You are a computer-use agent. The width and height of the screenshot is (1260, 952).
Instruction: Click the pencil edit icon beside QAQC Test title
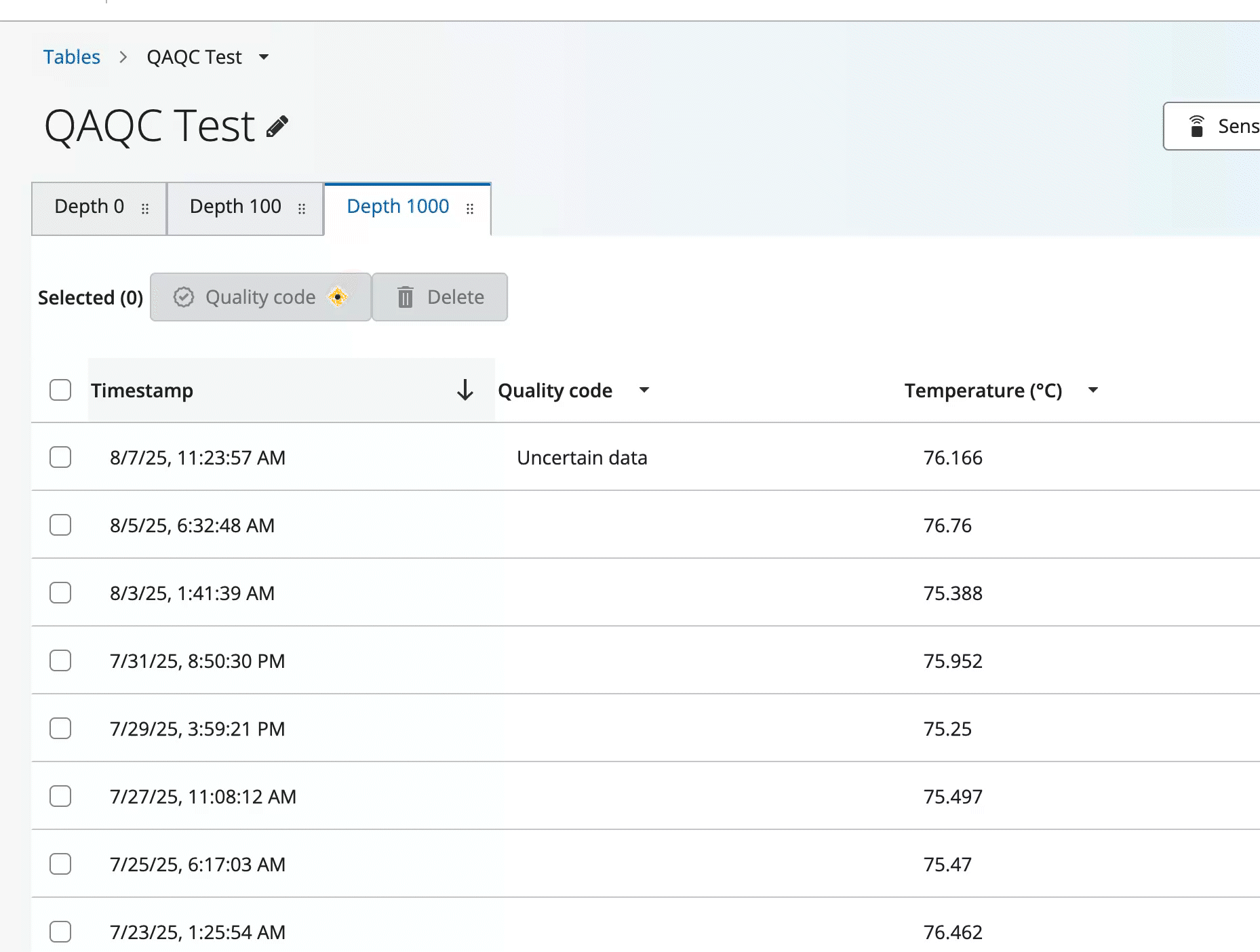pyautogui.click(x=277, y=126)
